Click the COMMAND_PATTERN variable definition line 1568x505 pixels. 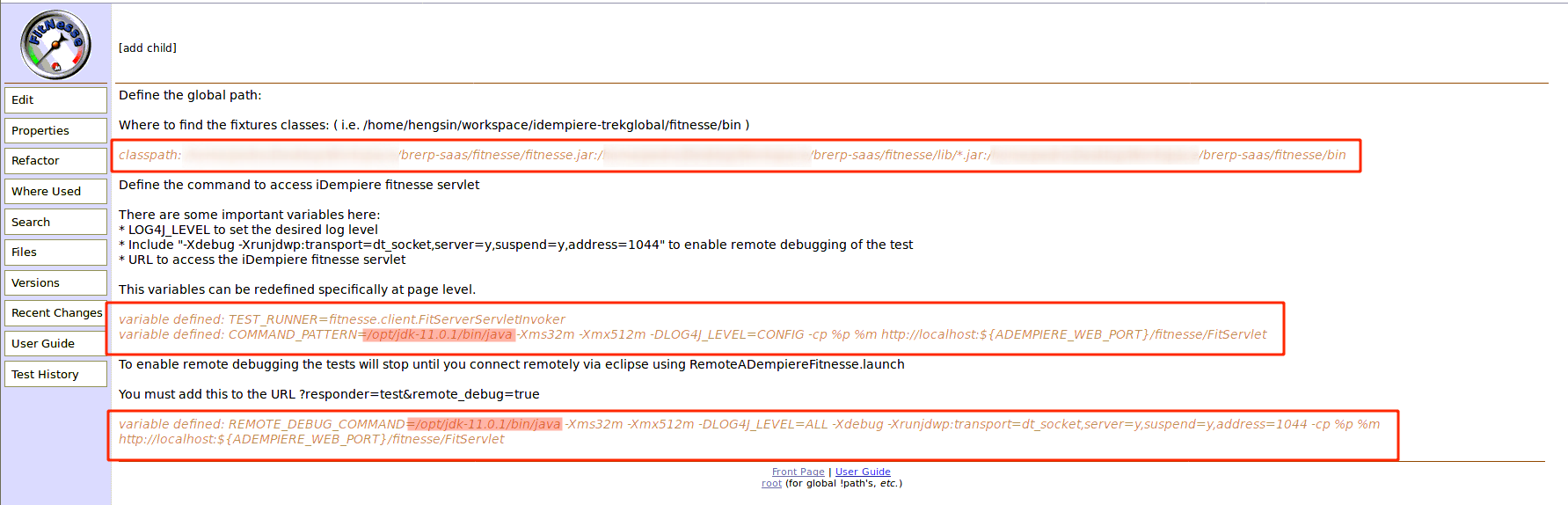pyautogui.click(x=693, y=334)
